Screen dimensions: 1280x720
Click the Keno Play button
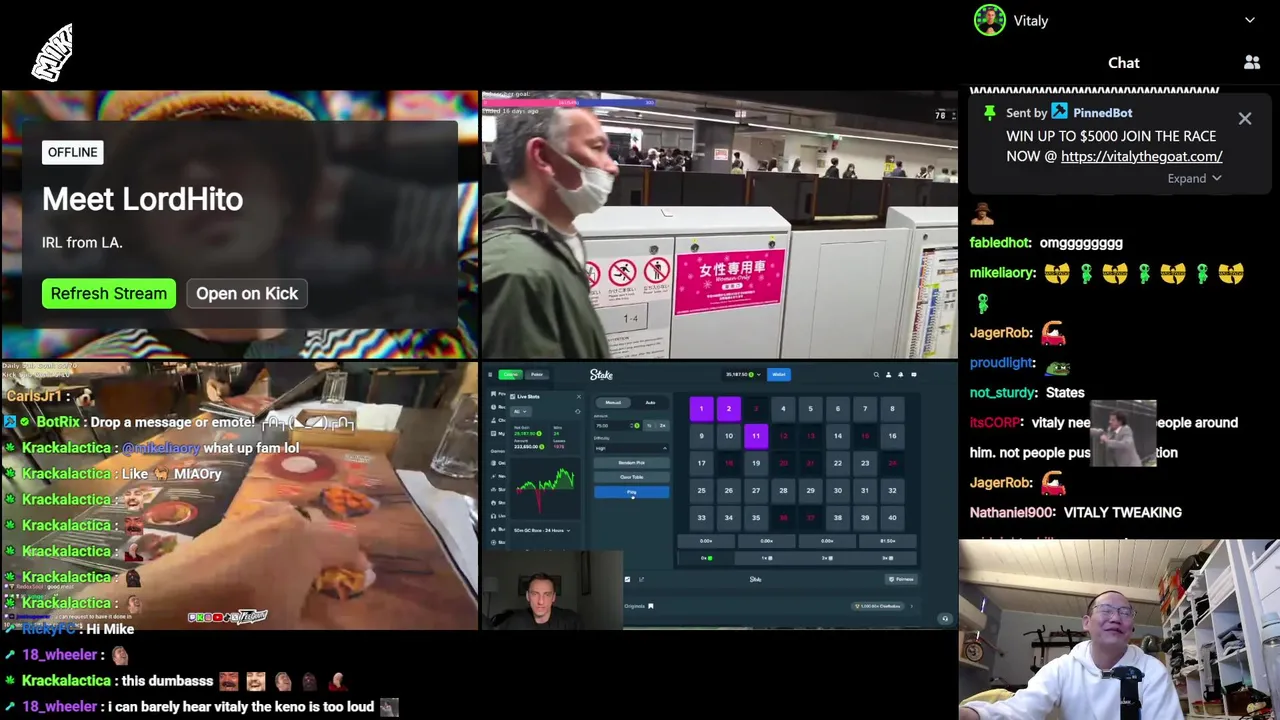point(631,492)
